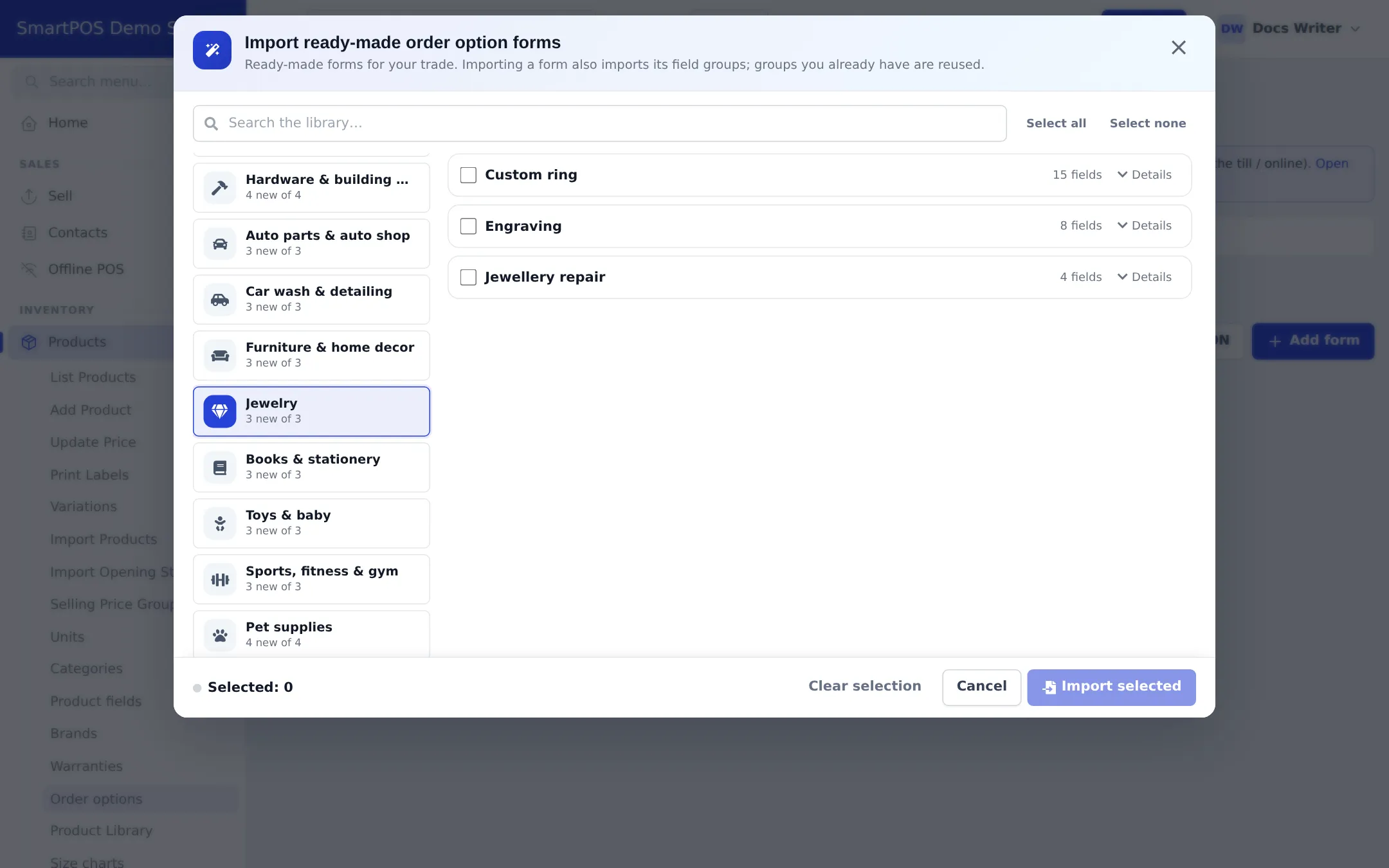Click the Products box icon in sidebar

point(29,342)
